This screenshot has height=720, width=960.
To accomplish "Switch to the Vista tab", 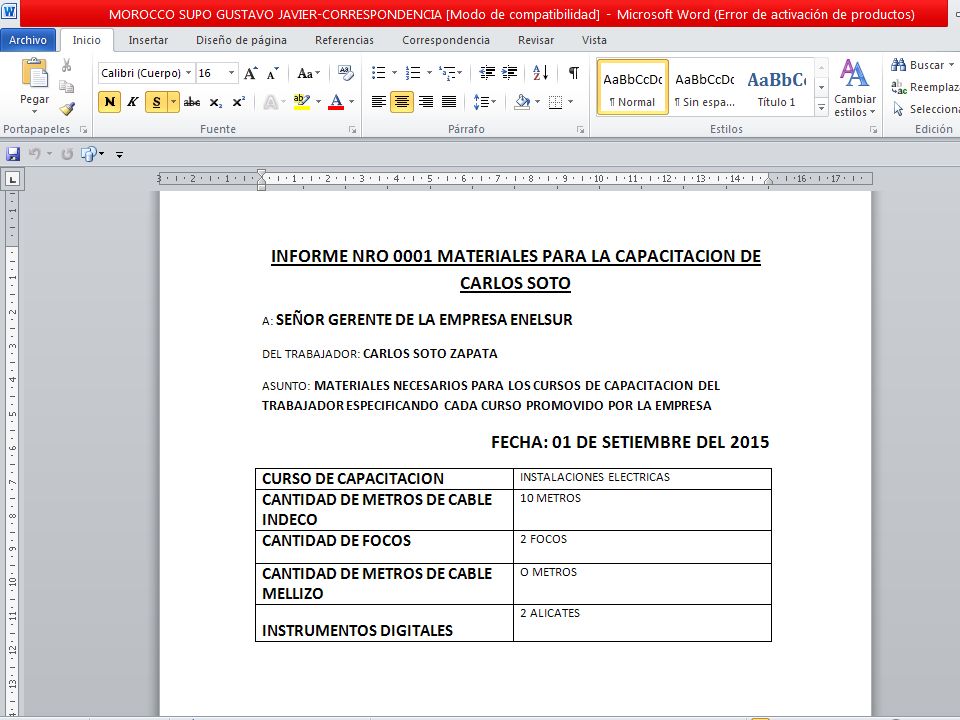I will pyautogui.click(x=594, y=40).
